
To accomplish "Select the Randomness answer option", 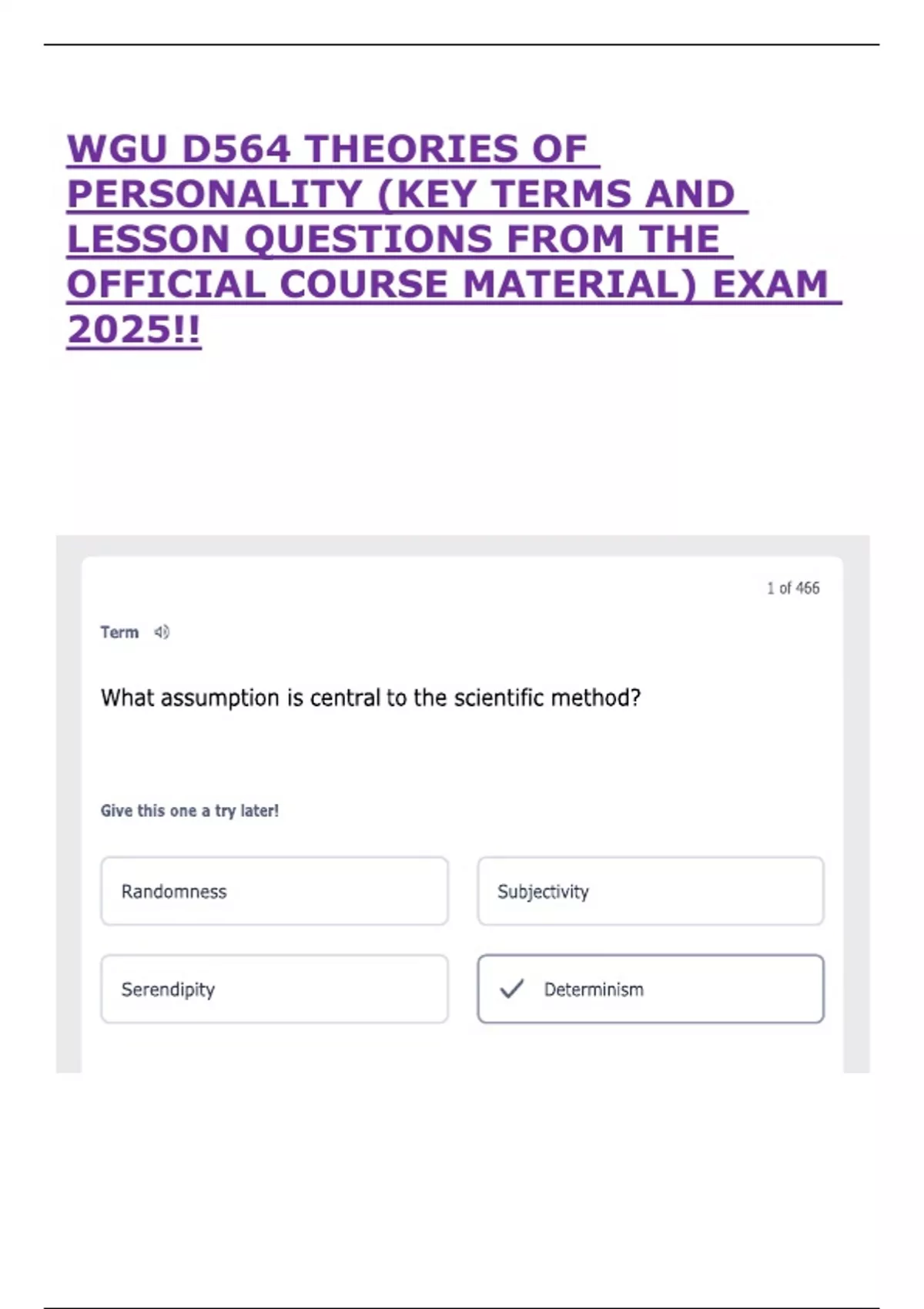I will (273, 892).
